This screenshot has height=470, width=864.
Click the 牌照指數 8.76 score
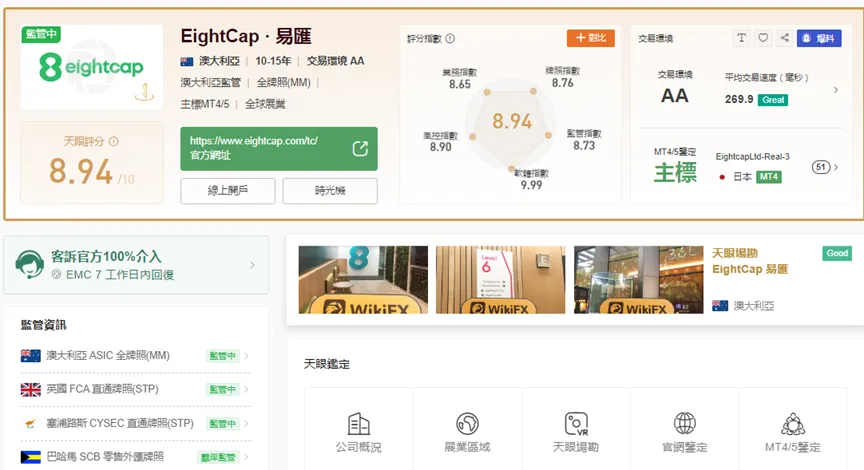(x=563, y=77)
